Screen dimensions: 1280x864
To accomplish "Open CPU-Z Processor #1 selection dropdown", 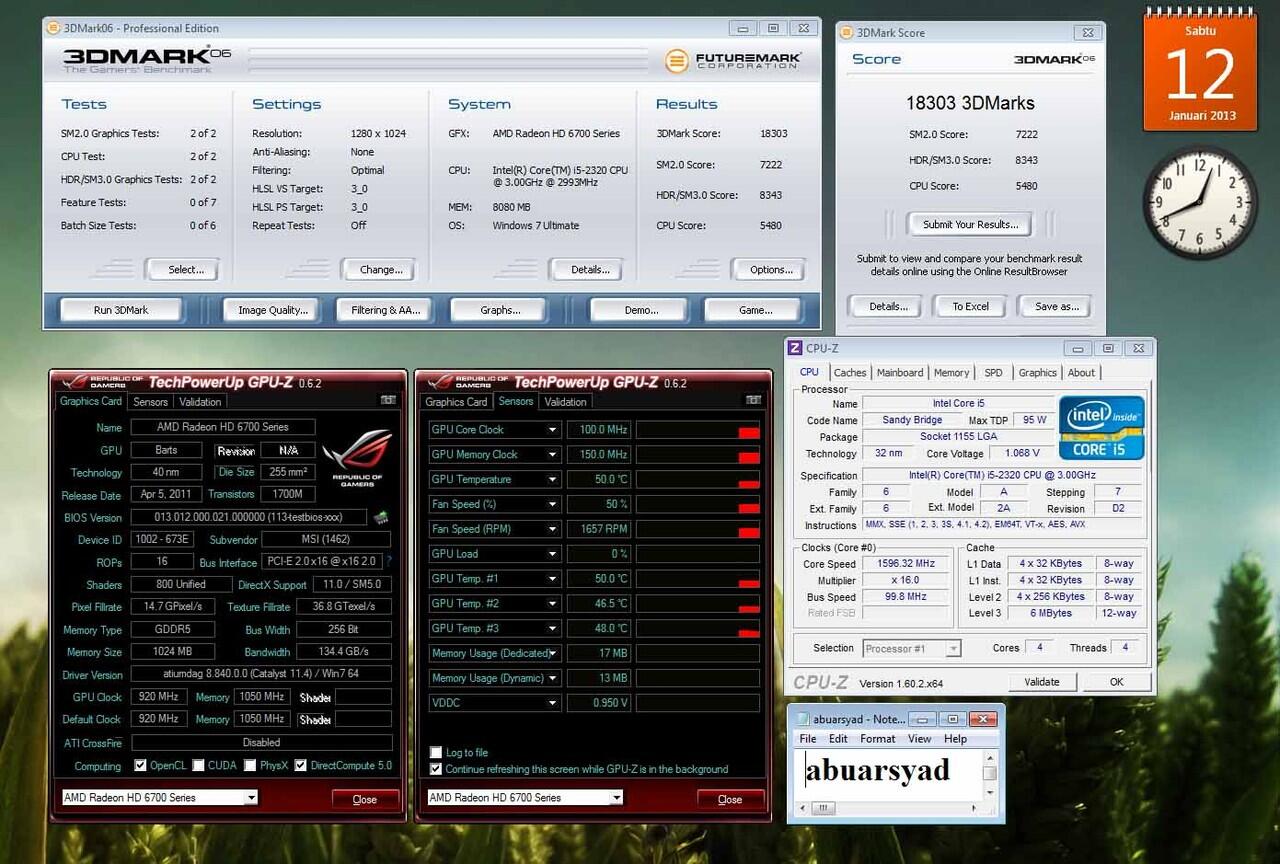I will [x=953, y=649].
